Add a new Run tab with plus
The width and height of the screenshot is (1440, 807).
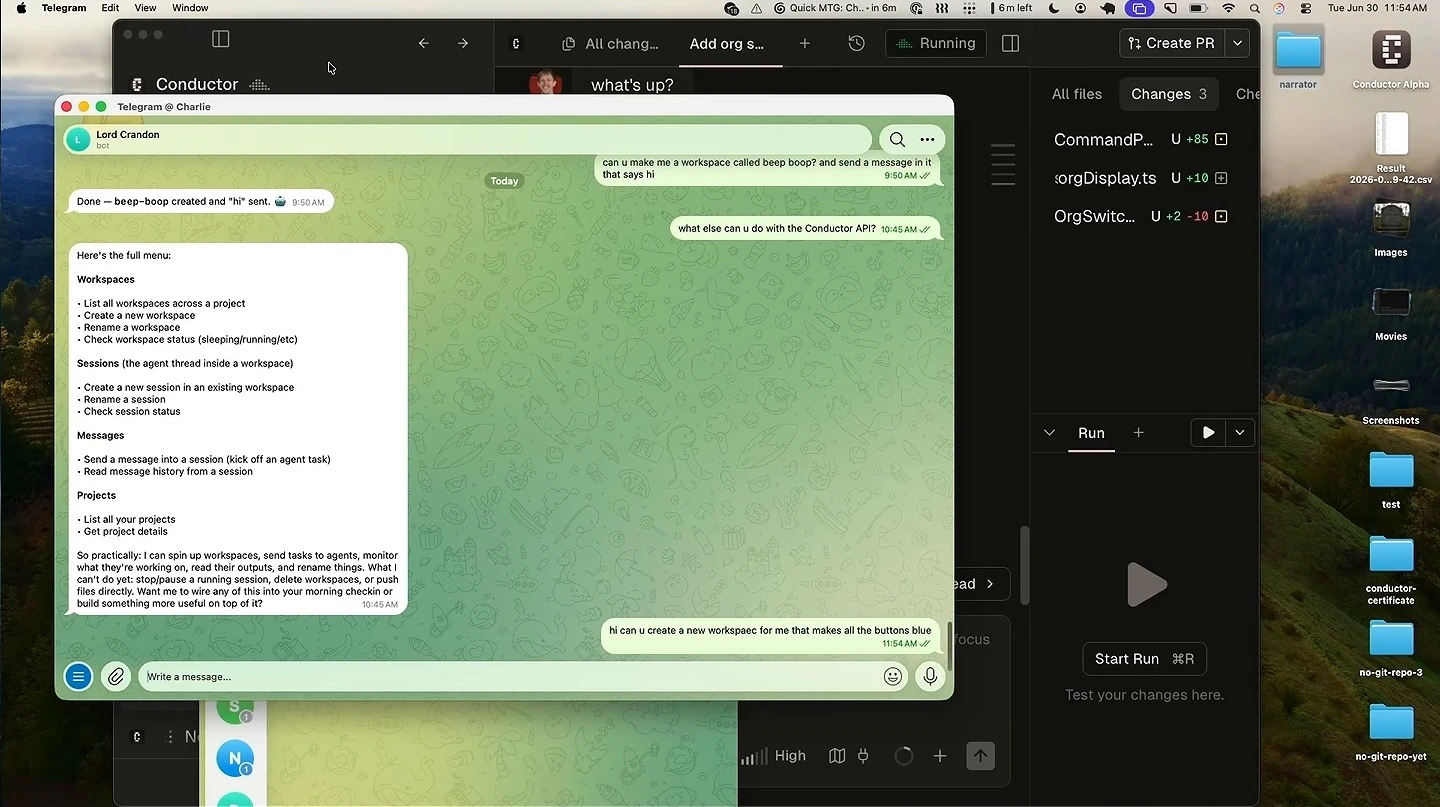[x=1138, y=433]
